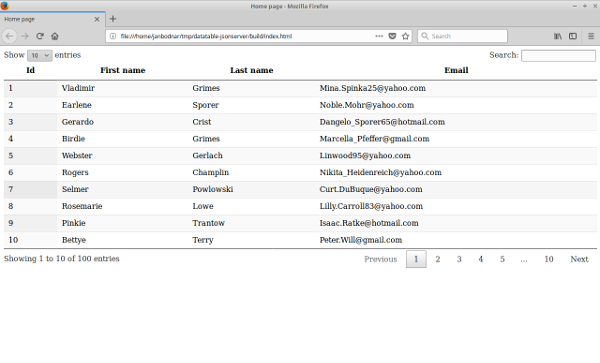Screen dimensions: 600x363
Task: Click email Marcella_Pfeffer@gmail.com
Action: [x=375, y=138]
